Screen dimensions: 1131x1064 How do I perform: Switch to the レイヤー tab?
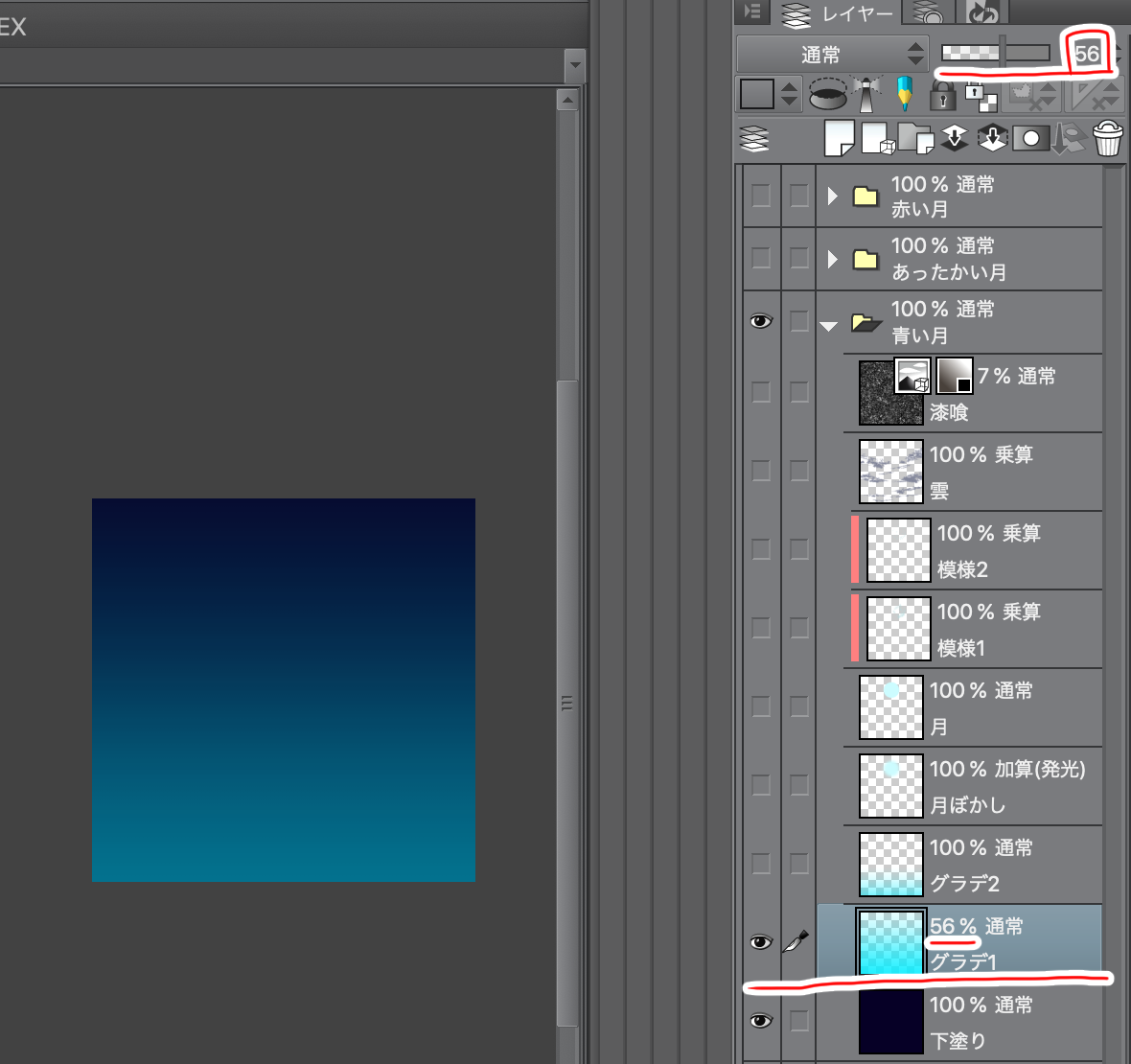coord(839,13)
